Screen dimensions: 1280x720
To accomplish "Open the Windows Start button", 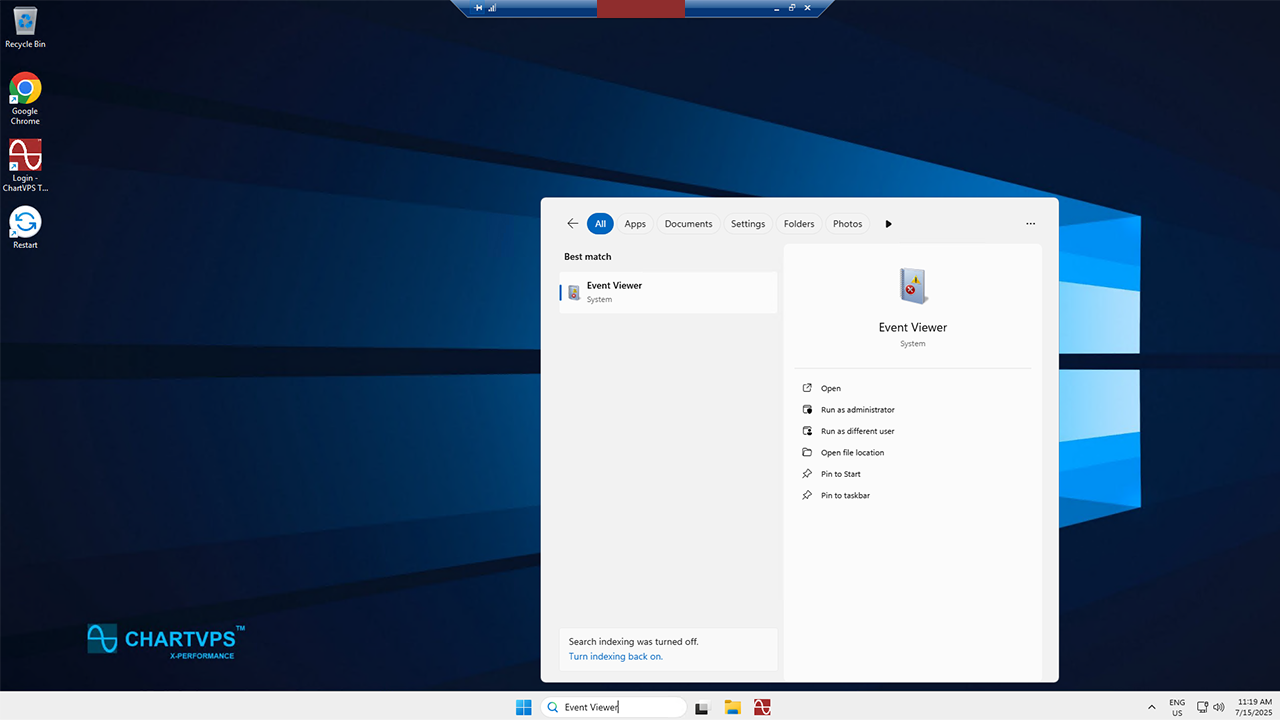I will [524, 707].
